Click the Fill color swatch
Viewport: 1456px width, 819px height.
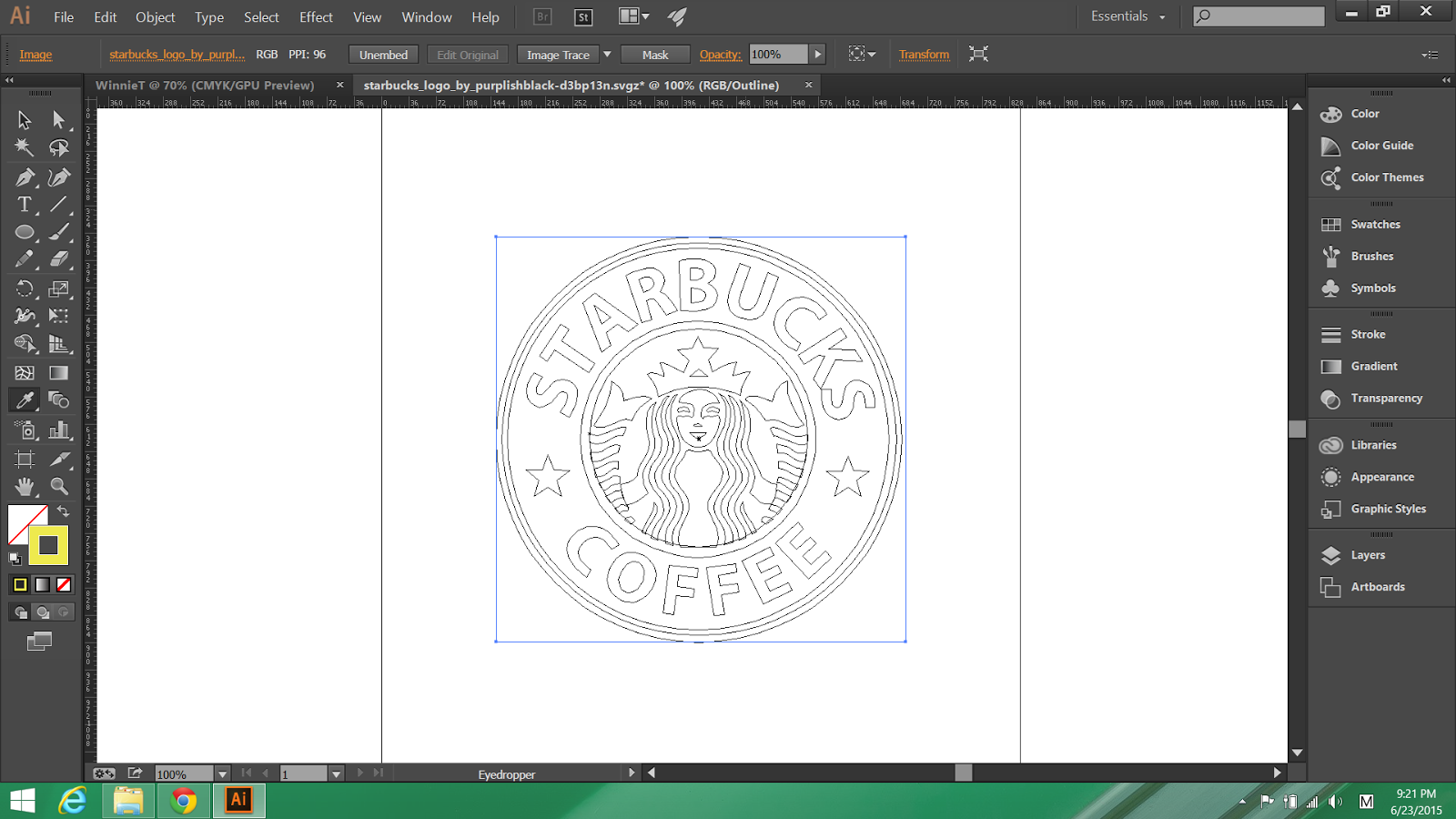[27, 524]
